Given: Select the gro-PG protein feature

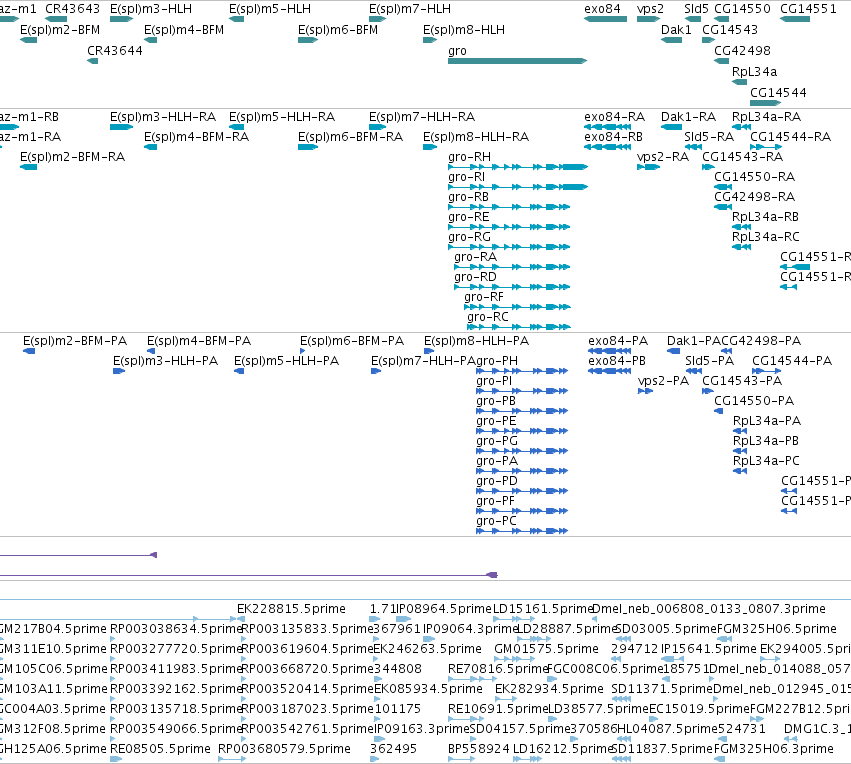Looking at the screenshot, I should [x=522, y=451].
